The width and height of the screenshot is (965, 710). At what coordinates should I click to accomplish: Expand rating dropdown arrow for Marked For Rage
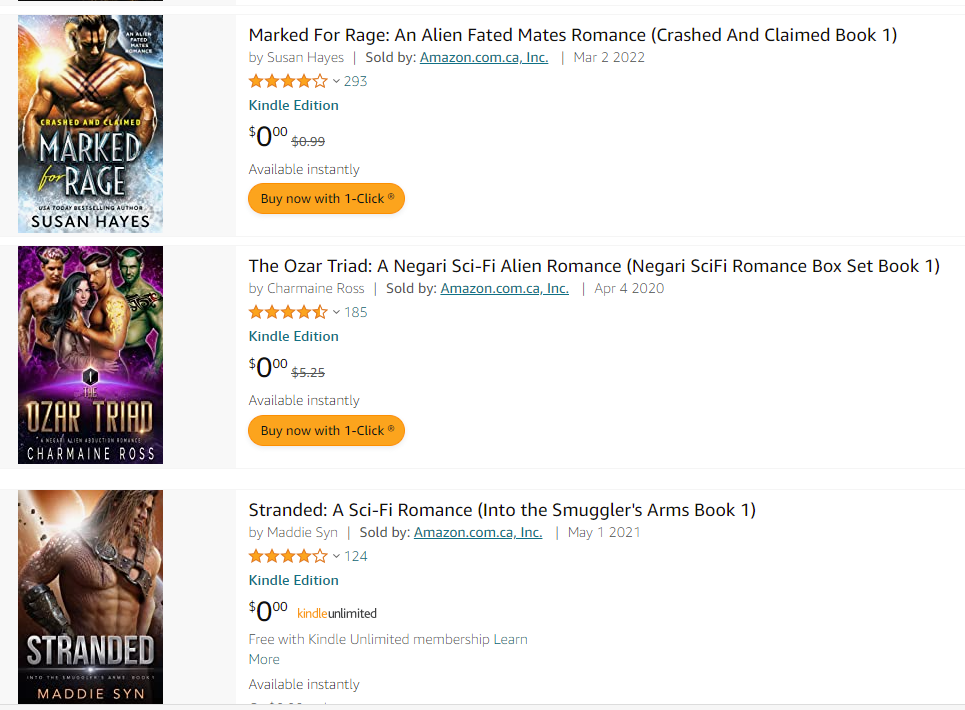[336, 81]
